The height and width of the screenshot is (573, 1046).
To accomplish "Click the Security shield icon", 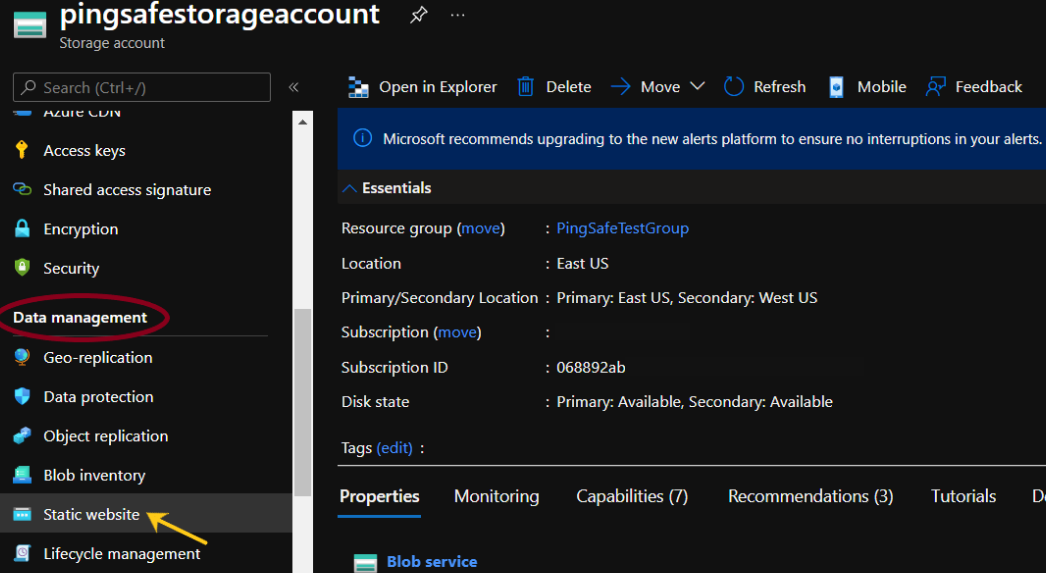I will (x=22, y=268).
